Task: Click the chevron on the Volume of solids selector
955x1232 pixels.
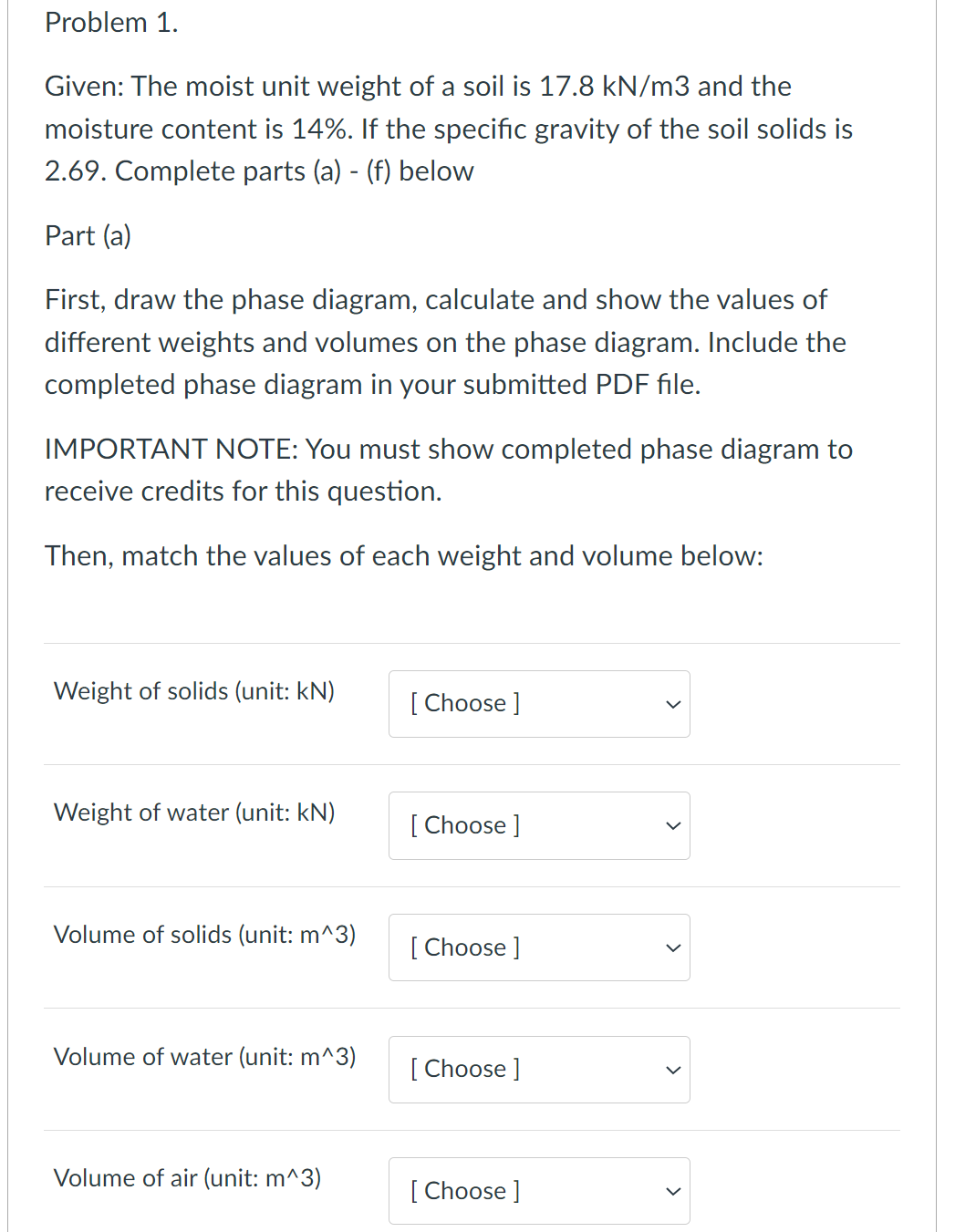Action: pos(672,947)
